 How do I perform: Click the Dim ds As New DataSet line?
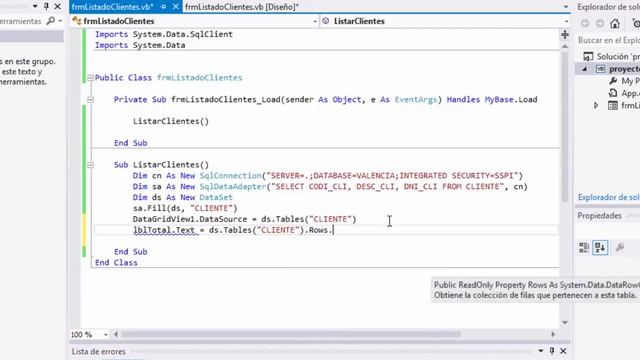[x=182, y=198]
